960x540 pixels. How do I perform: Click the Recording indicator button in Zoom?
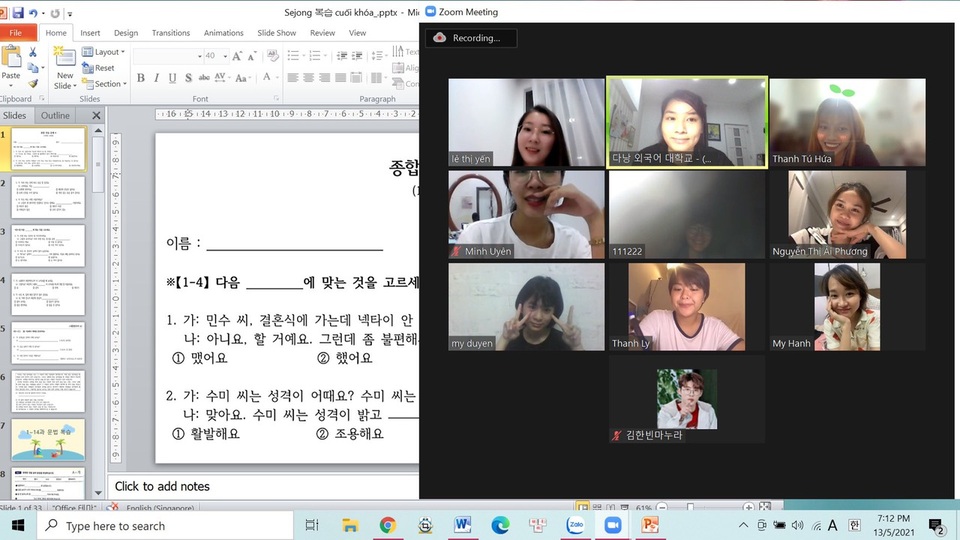[469, 38]
